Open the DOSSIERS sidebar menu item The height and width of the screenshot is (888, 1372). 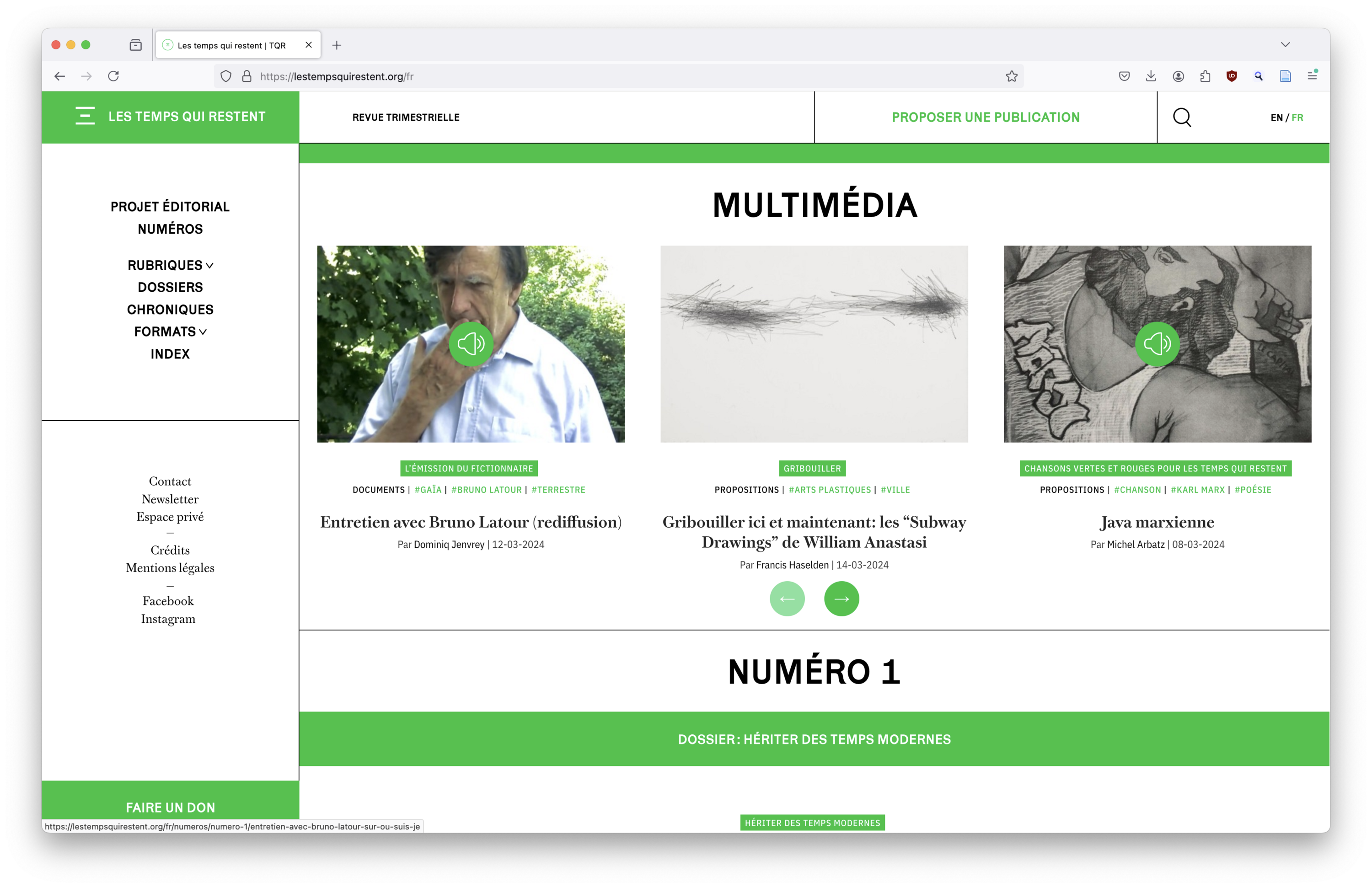tap(170, 287)
